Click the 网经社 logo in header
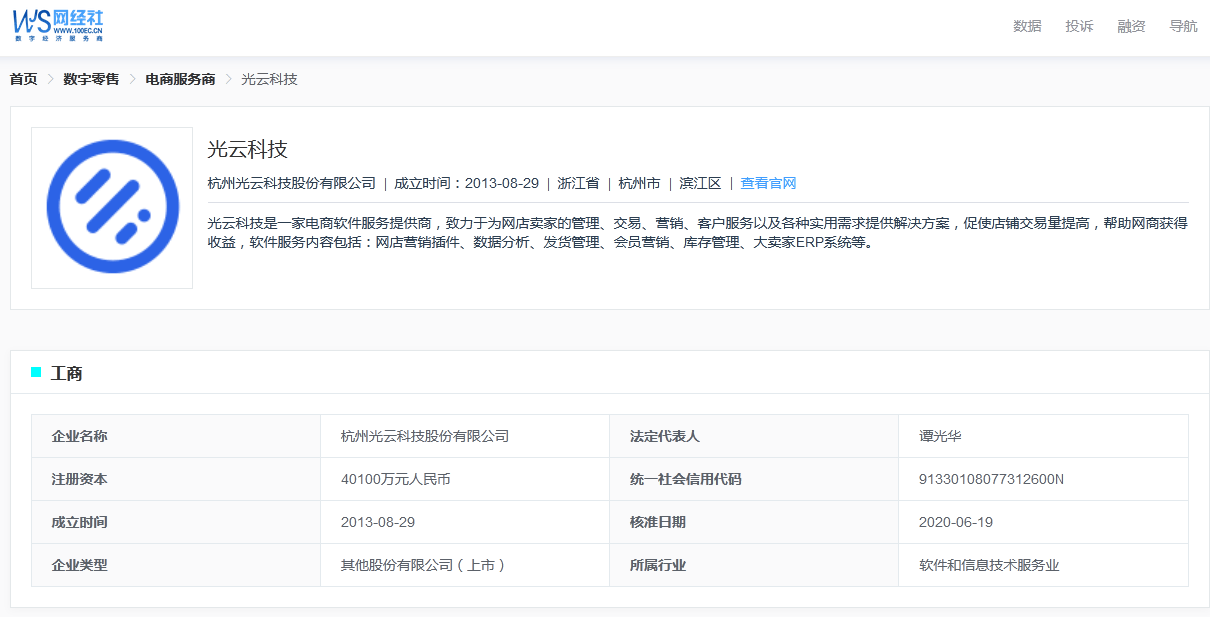 pyautogui.click(x=58, y=25)
